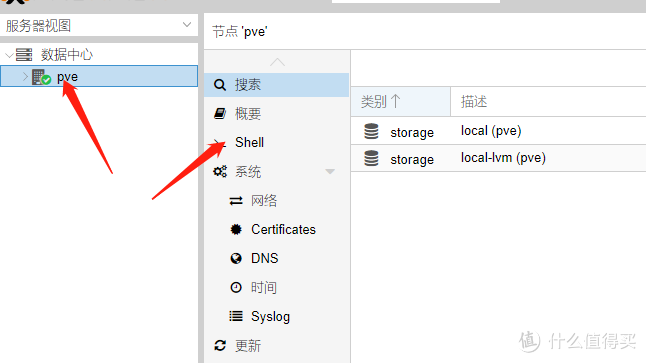
Task: Click the Certificates badge icon
Action: point(236,230)
